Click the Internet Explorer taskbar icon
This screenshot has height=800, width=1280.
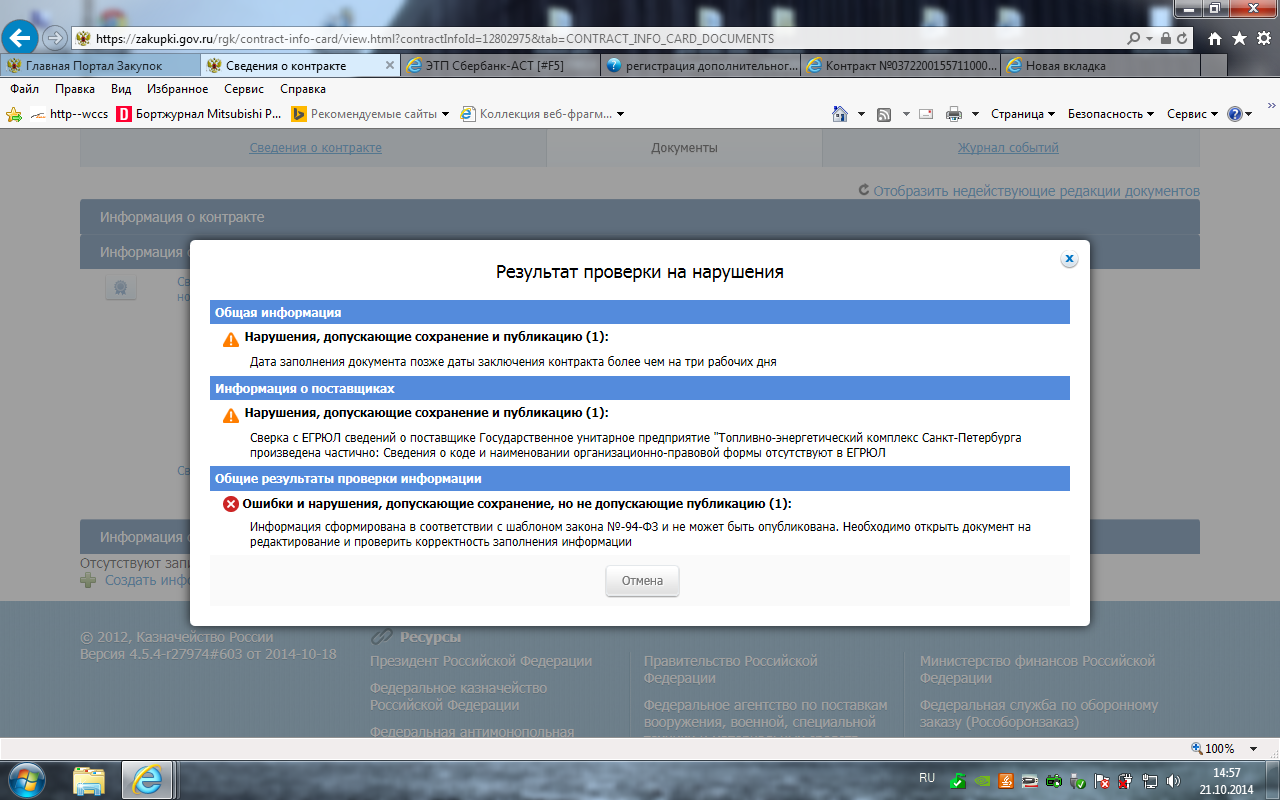(149, 779)
